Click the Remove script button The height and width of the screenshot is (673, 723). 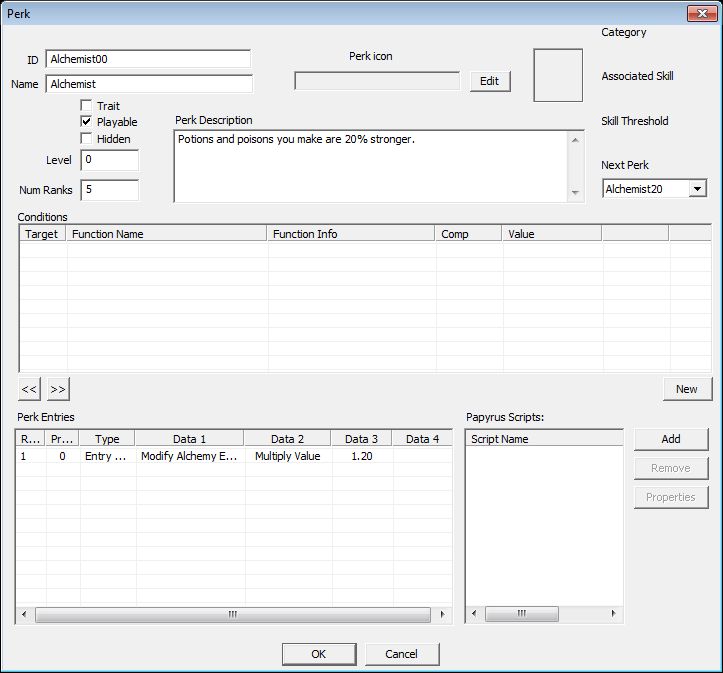pyautogui.click(x=671, y=468)
